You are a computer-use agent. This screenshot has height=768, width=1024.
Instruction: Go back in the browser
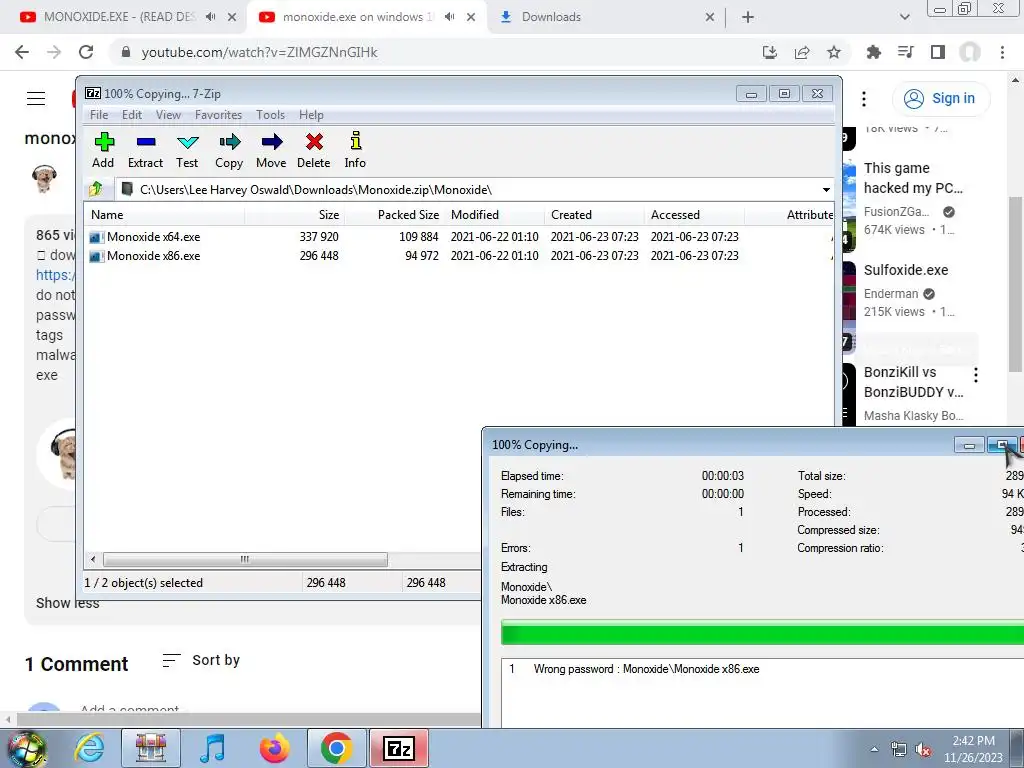[x=22, y=52]
